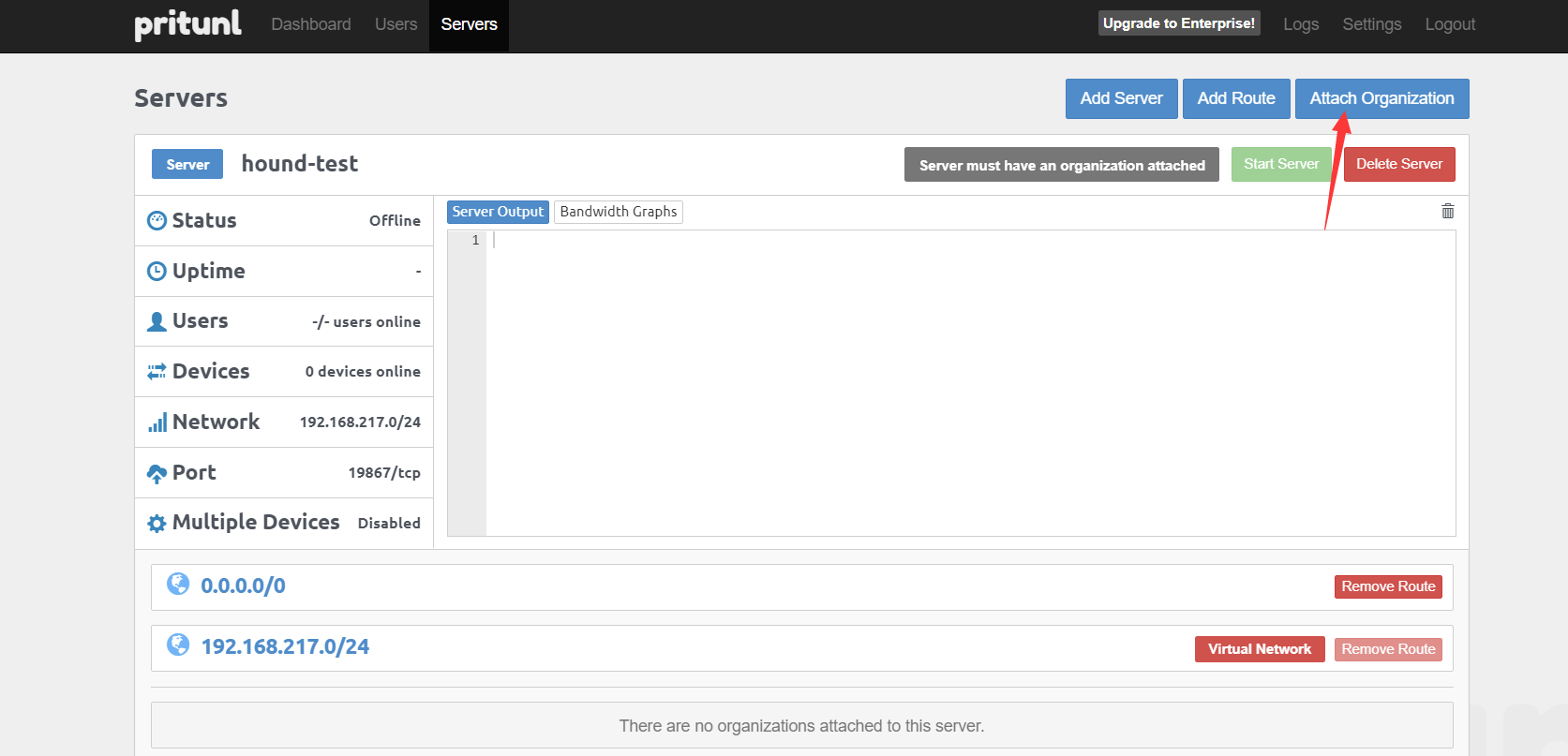Click the Delete Server button

pos(1399,164)
